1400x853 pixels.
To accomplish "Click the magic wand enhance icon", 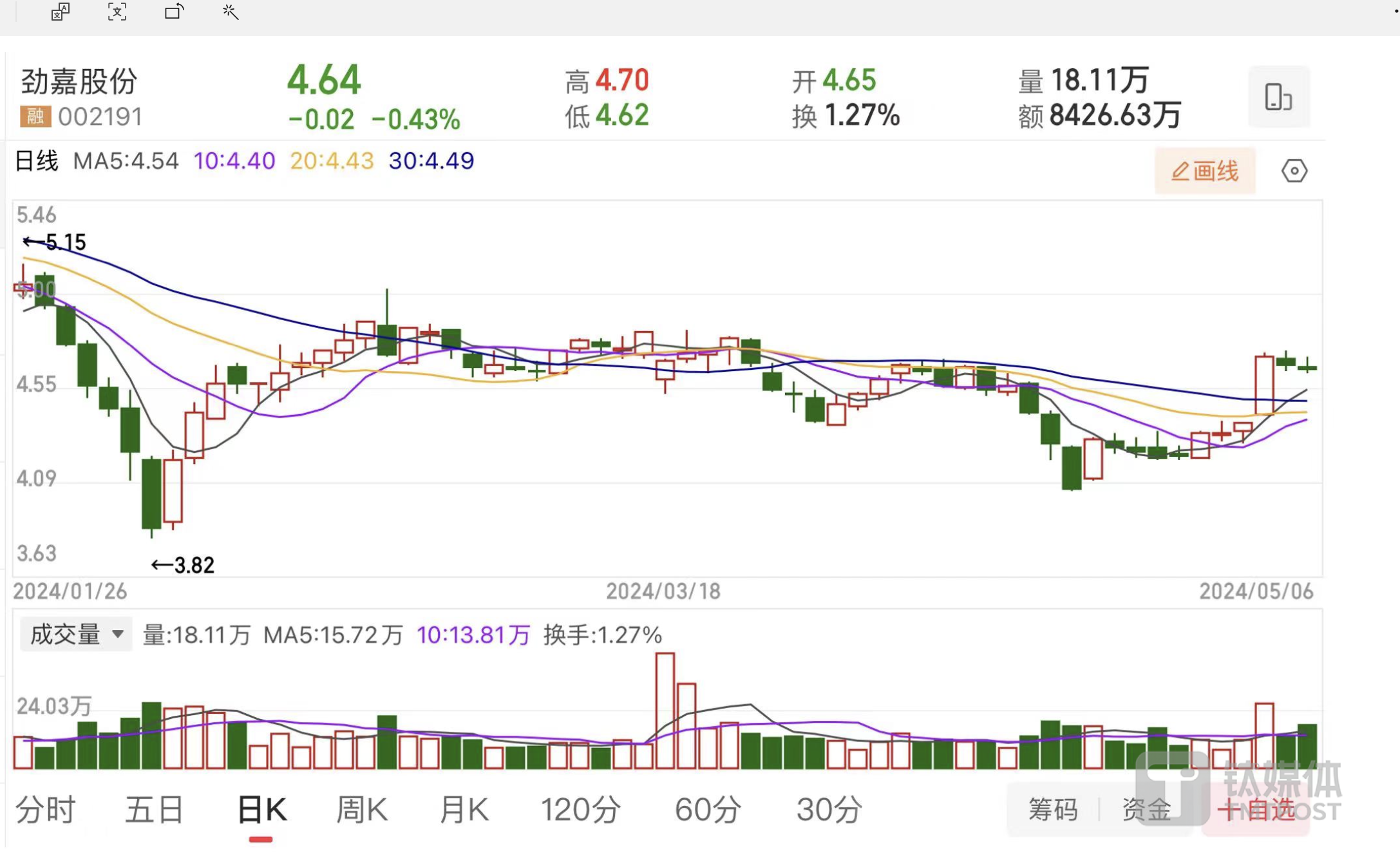I will pyautogui.click(x=231, y=12).
